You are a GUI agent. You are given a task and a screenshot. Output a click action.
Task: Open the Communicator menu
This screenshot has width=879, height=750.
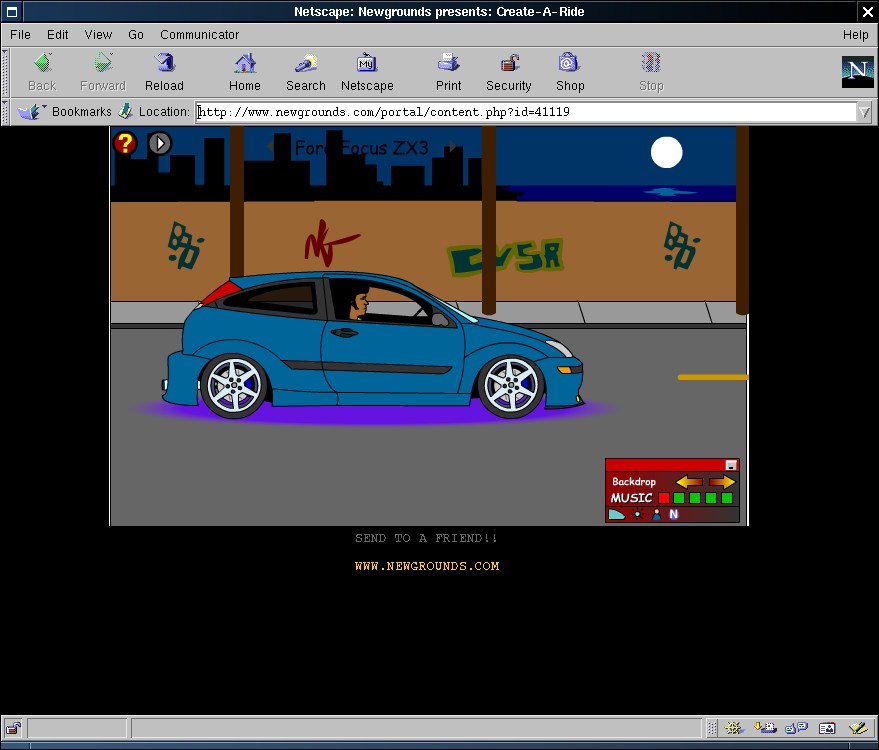point(200,35)
